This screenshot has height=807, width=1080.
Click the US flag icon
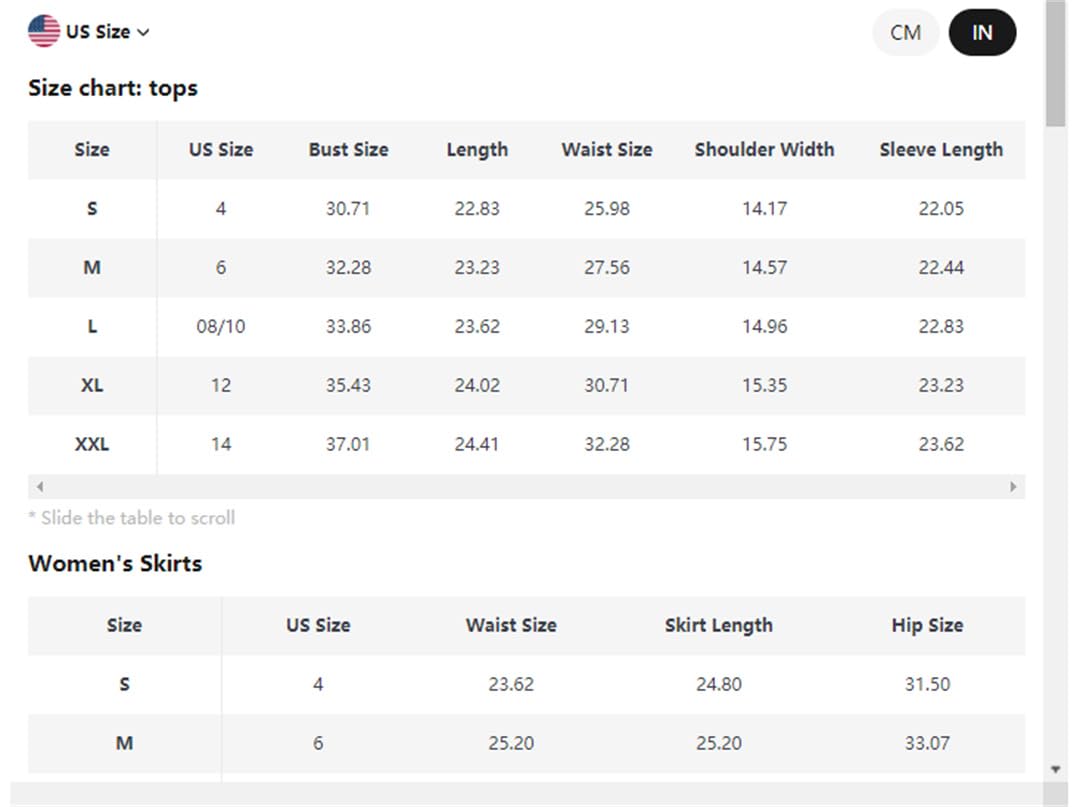pyautogui.click(x=44, y=32)
